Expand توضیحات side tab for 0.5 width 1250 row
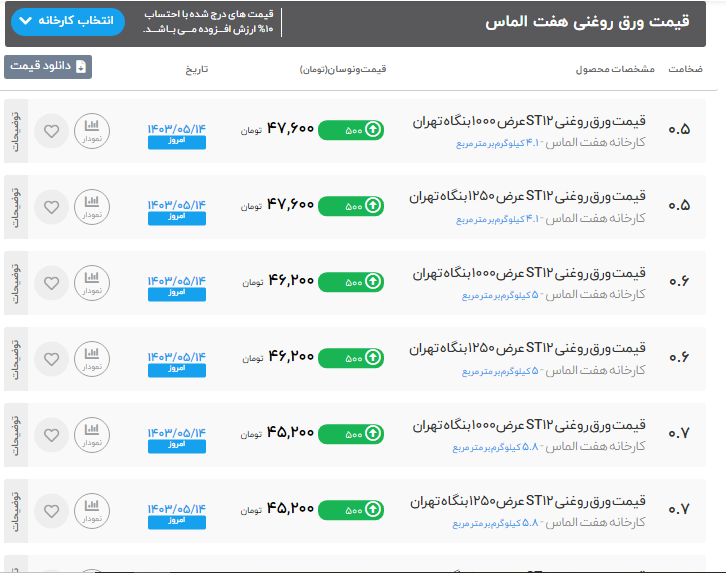Viewport: 726px width, 573px height. [x=15, y=206]
